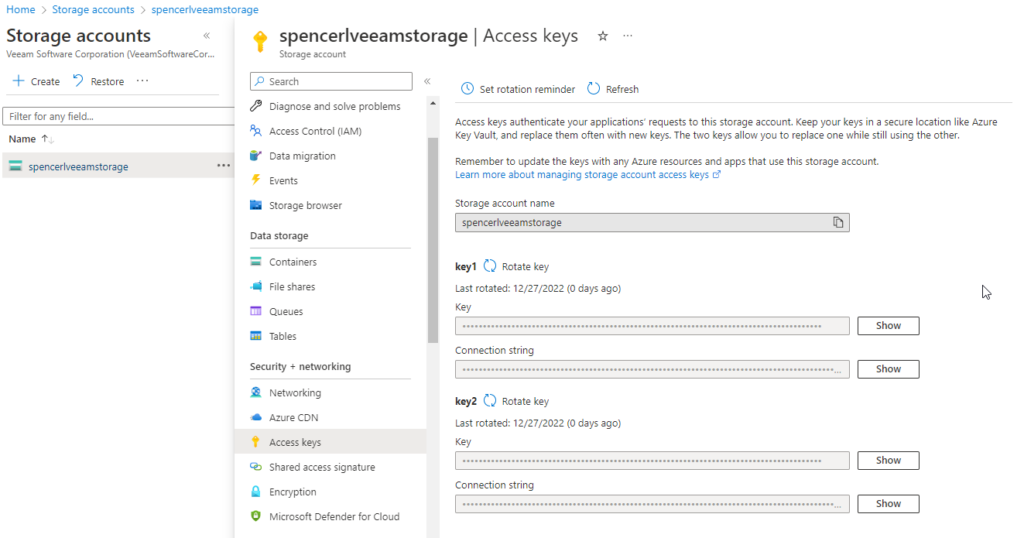The width and height of the screenshot is (1024, 538).
Task: Click the key2 hidden Connection string field
Action: point(652,503)
